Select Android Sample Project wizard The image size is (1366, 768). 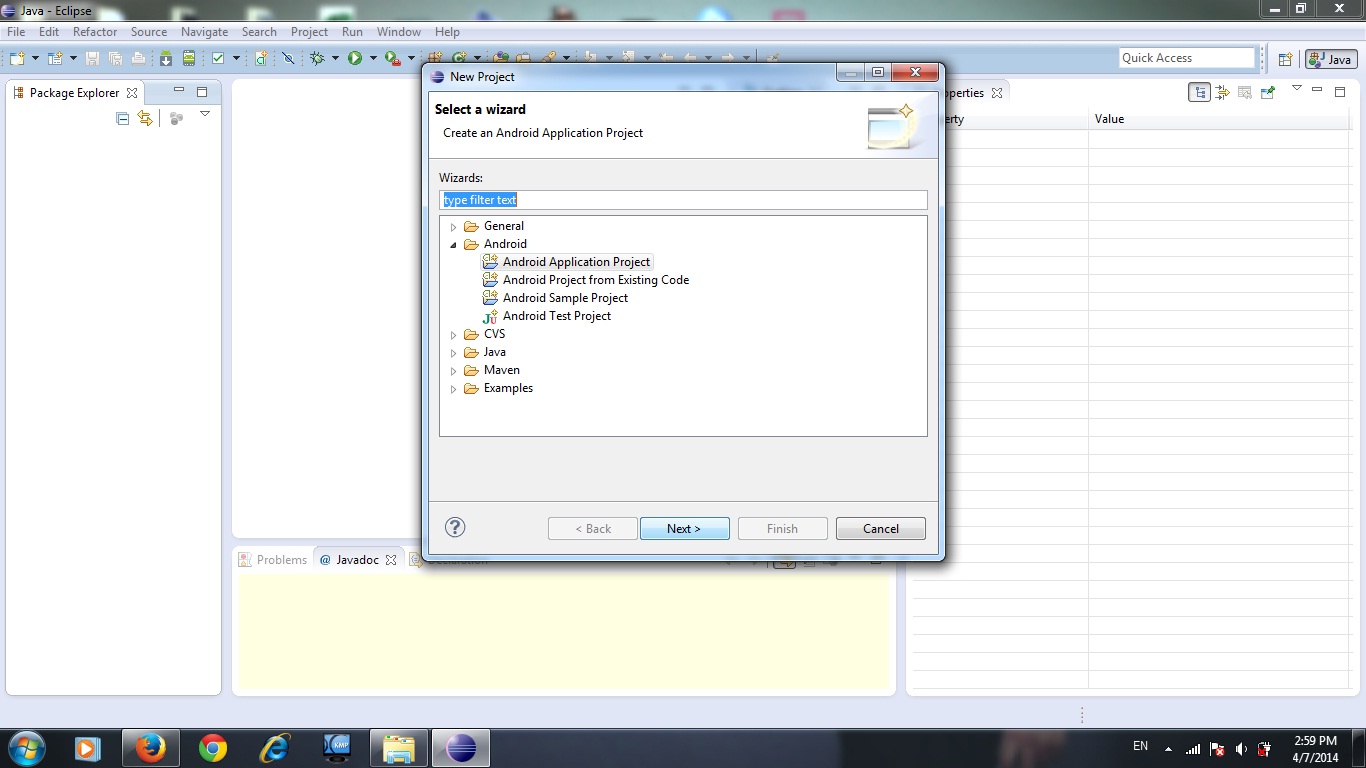[565, 298]
